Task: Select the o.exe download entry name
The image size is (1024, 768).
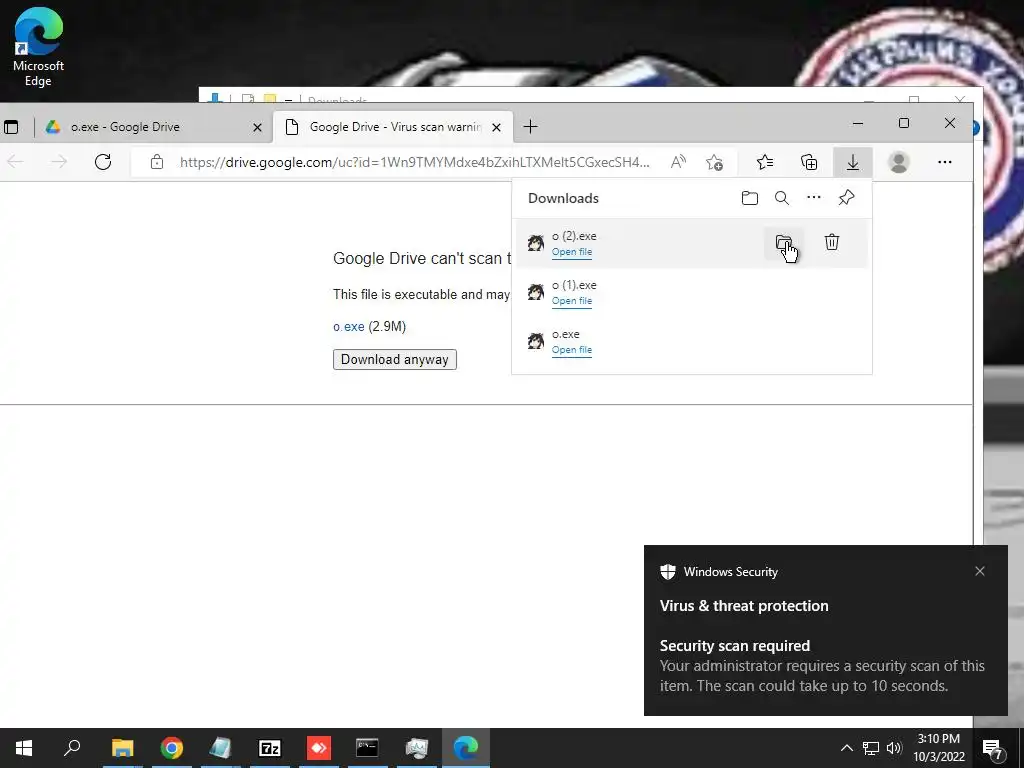Action: click(x=566, y=334)
